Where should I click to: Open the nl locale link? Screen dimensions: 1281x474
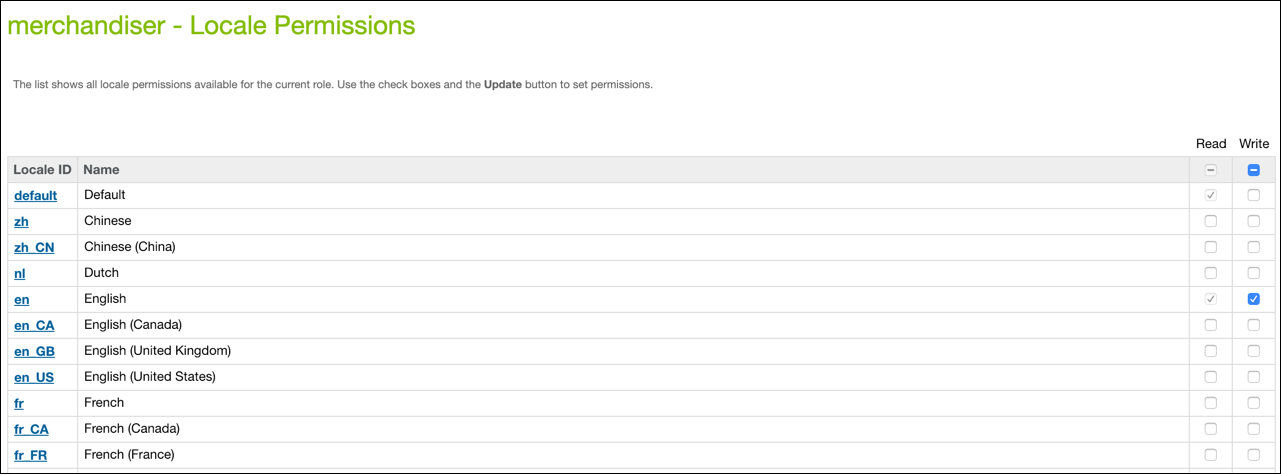click(x=20, y=273)
